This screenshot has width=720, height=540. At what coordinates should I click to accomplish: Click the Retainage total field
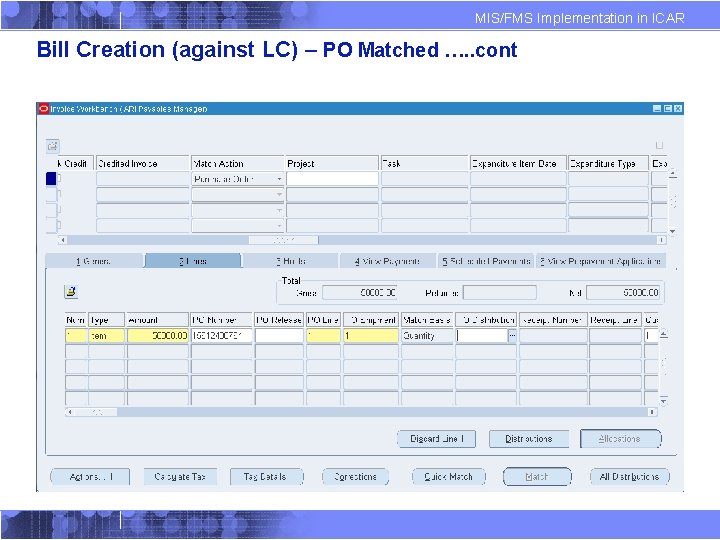coord(500,292)
